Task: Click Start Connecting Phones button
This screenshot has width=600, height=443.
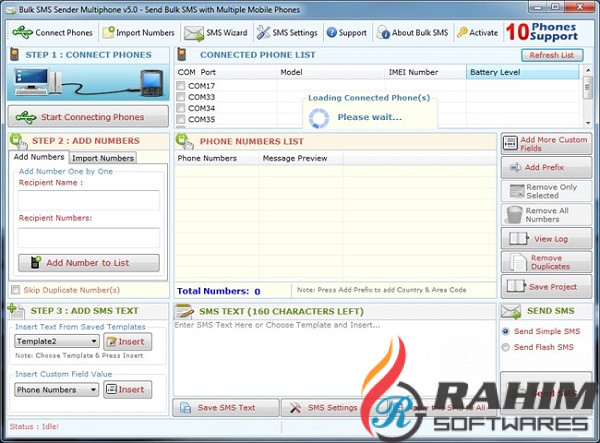Action: tap(88, 117)
